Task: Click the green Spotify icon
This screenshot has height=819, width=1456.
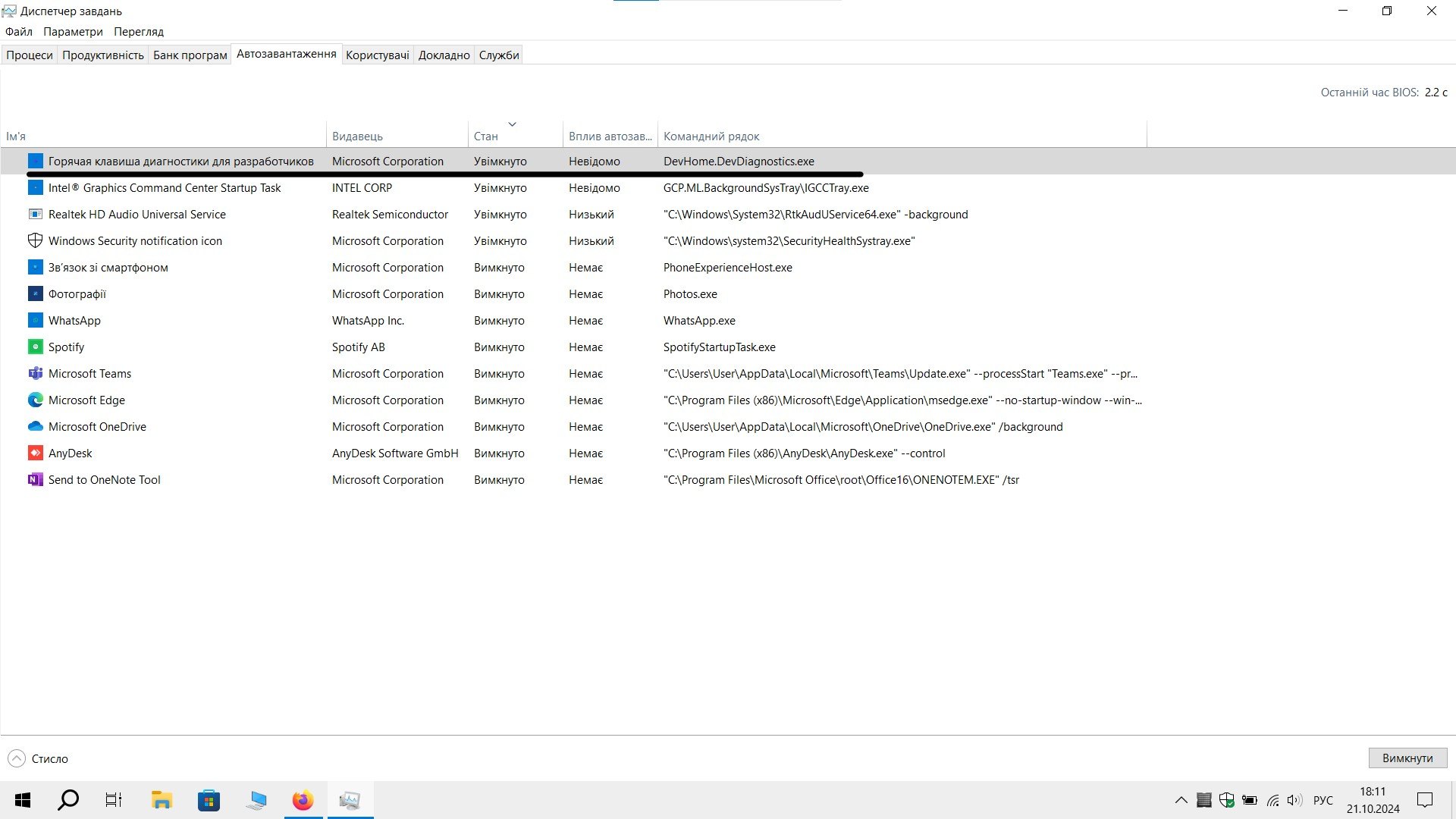Action: point(35,347)
